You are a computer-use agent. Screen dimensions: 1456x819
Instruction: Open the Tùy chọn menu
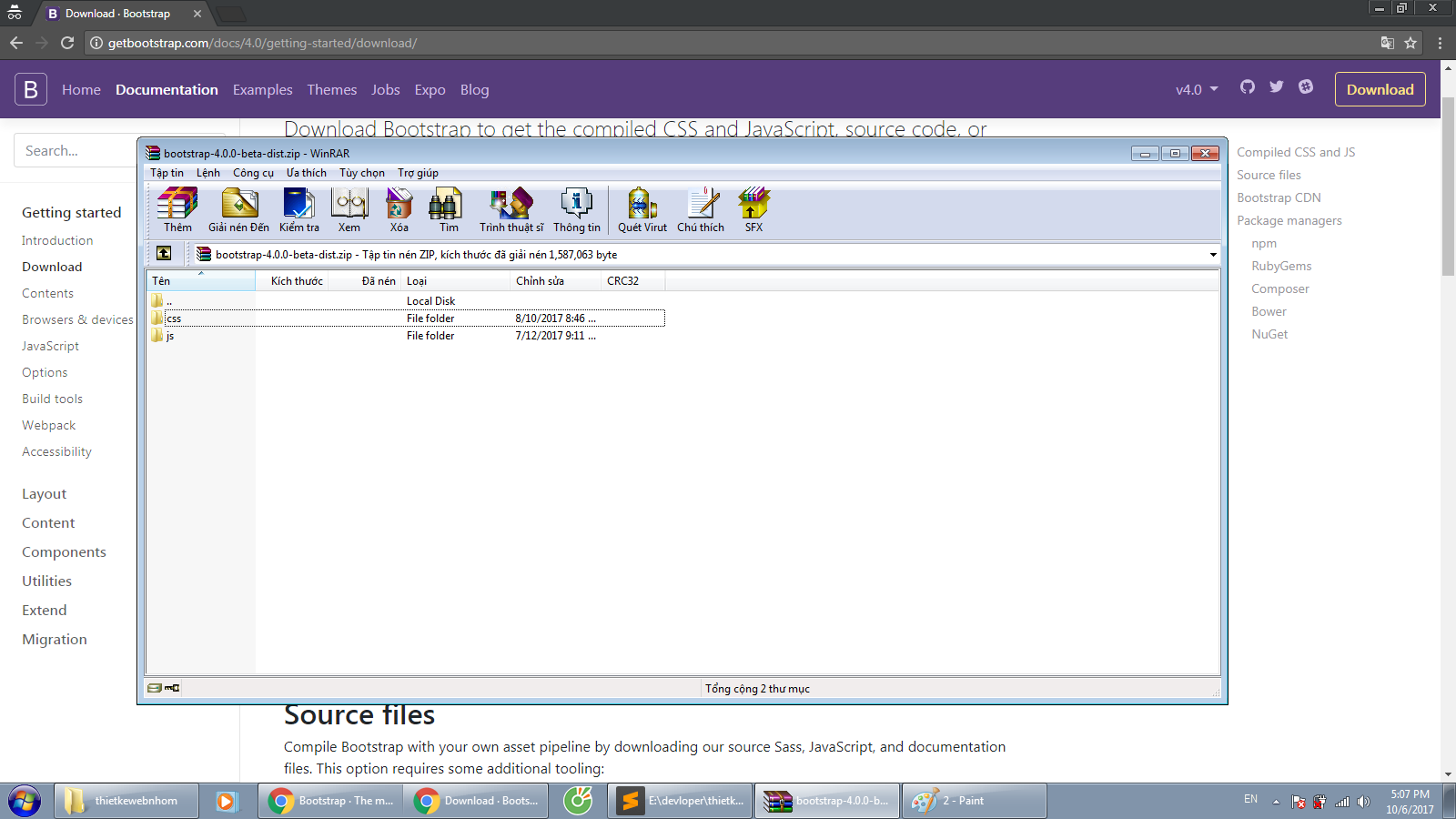362,173
